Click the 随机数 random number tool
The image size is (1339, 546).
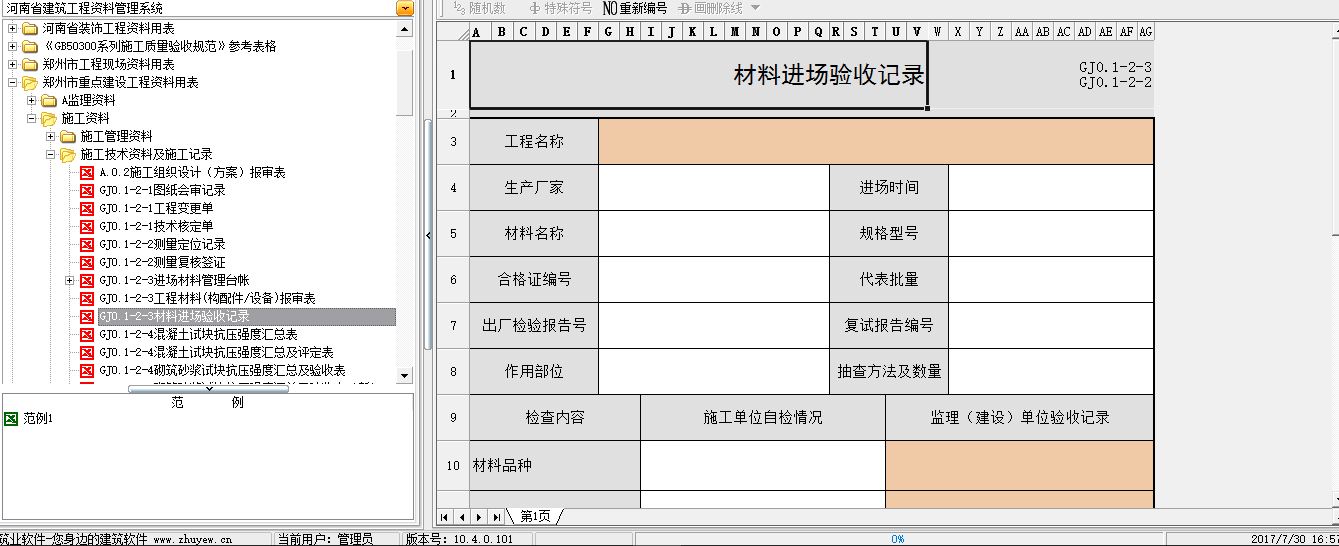click(x=480, y=8)
